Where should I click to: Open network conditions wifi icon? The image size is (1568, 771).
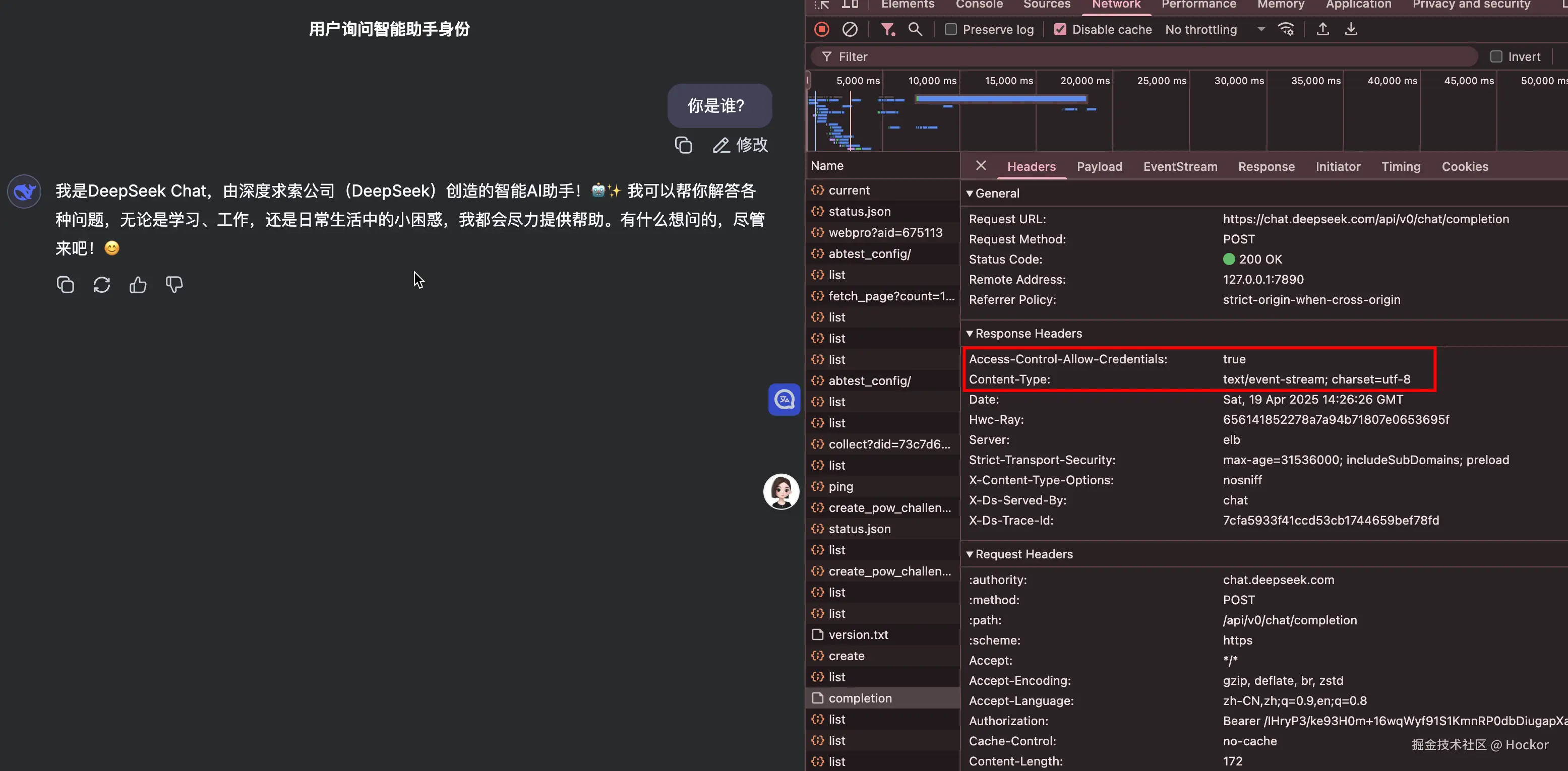pos(1286,29)
